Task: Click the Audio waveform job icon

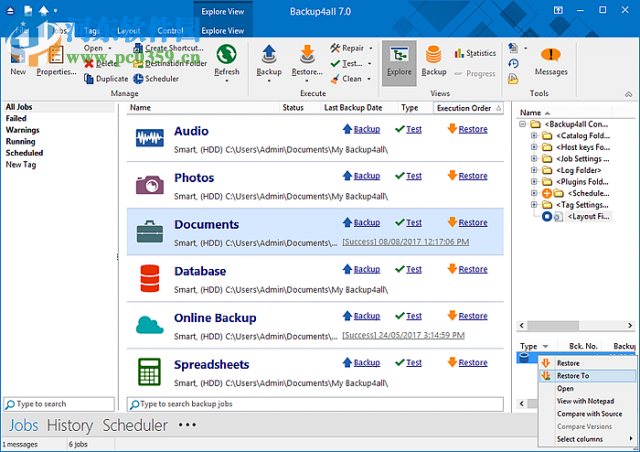Action: click(150, 138)
